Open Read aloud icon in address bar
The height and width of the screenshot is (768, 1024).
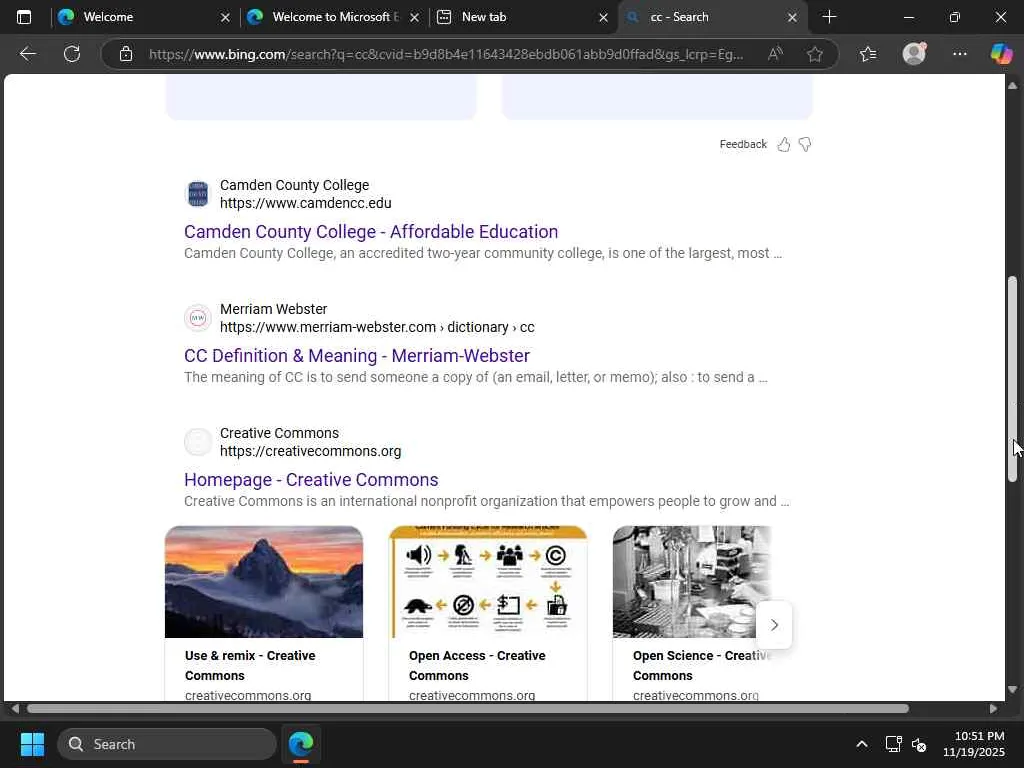click(x=775, y=54)
